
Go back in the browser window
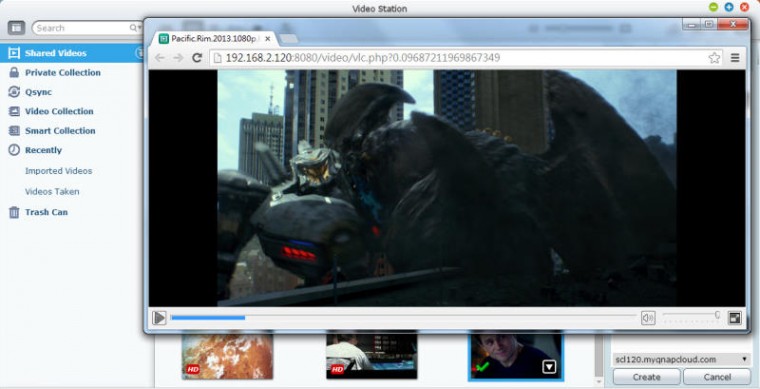coord(159,58)
